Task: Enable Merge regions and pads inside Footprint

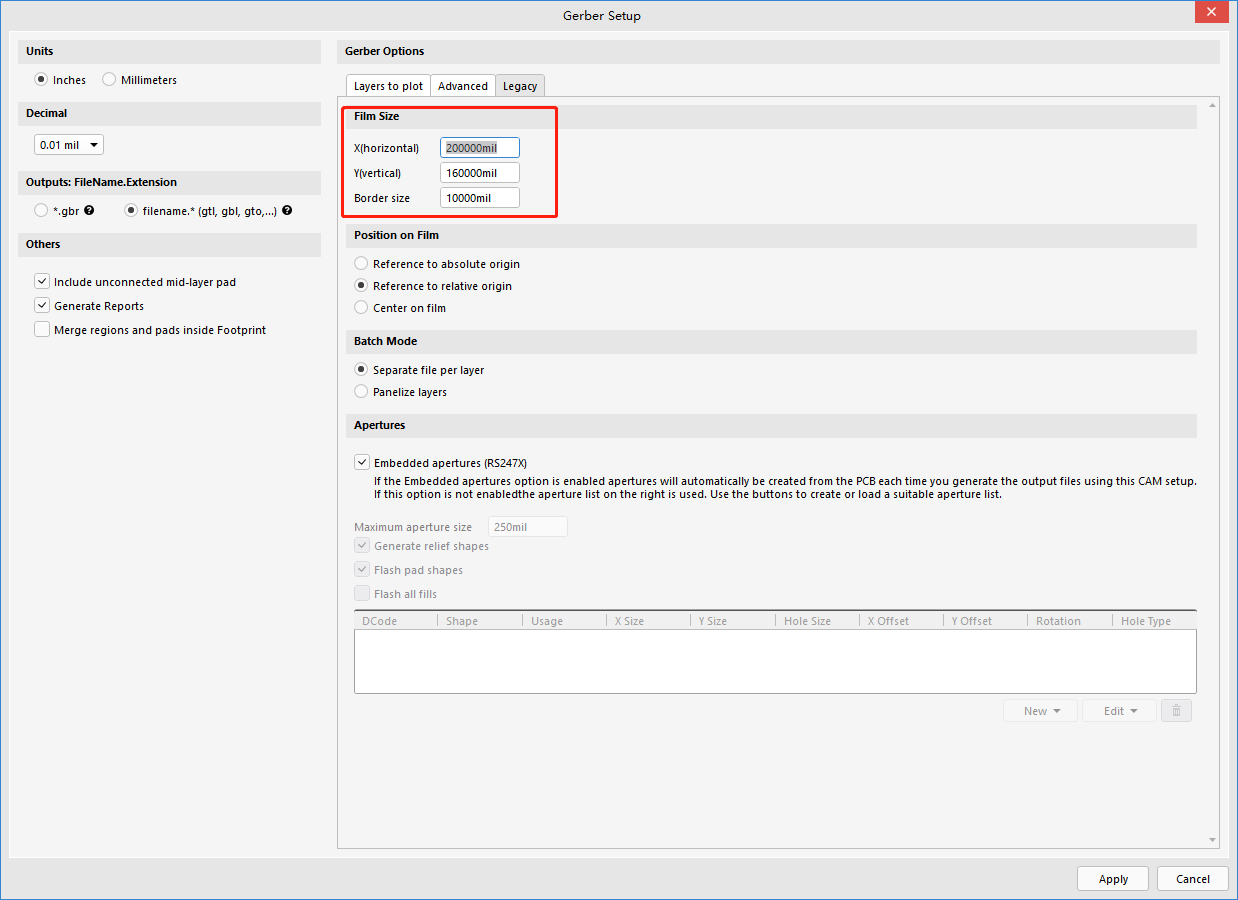Action: point(42,330)
